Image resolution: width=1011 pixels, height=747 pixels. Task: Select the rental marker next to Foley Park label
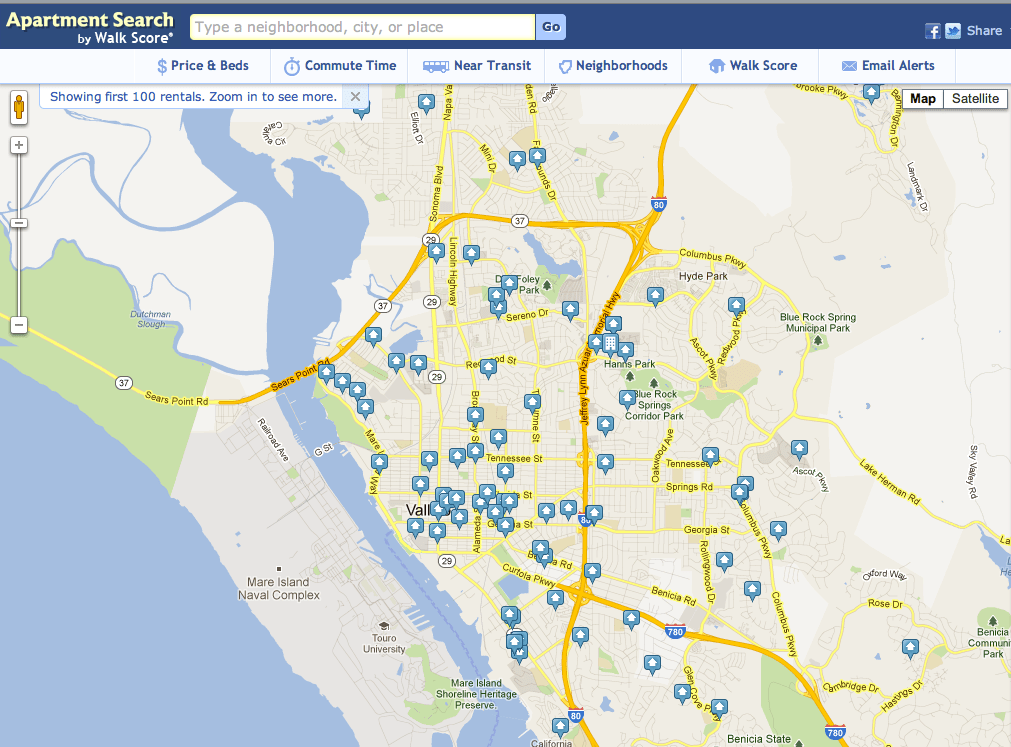(509, 284)
